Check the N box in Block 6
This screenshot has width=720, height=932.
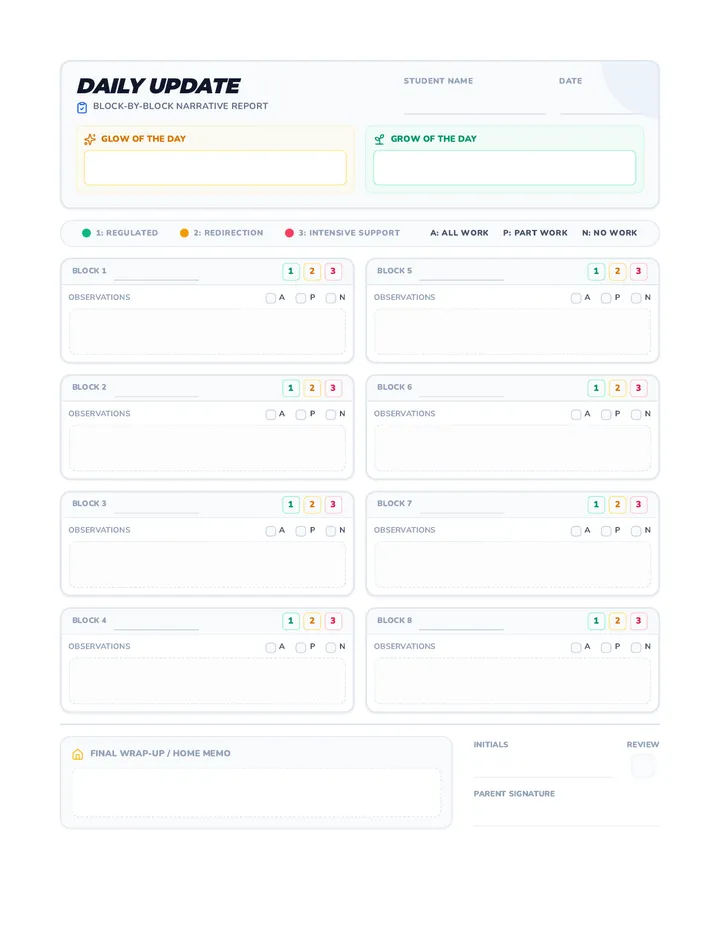tap(636, 415)
